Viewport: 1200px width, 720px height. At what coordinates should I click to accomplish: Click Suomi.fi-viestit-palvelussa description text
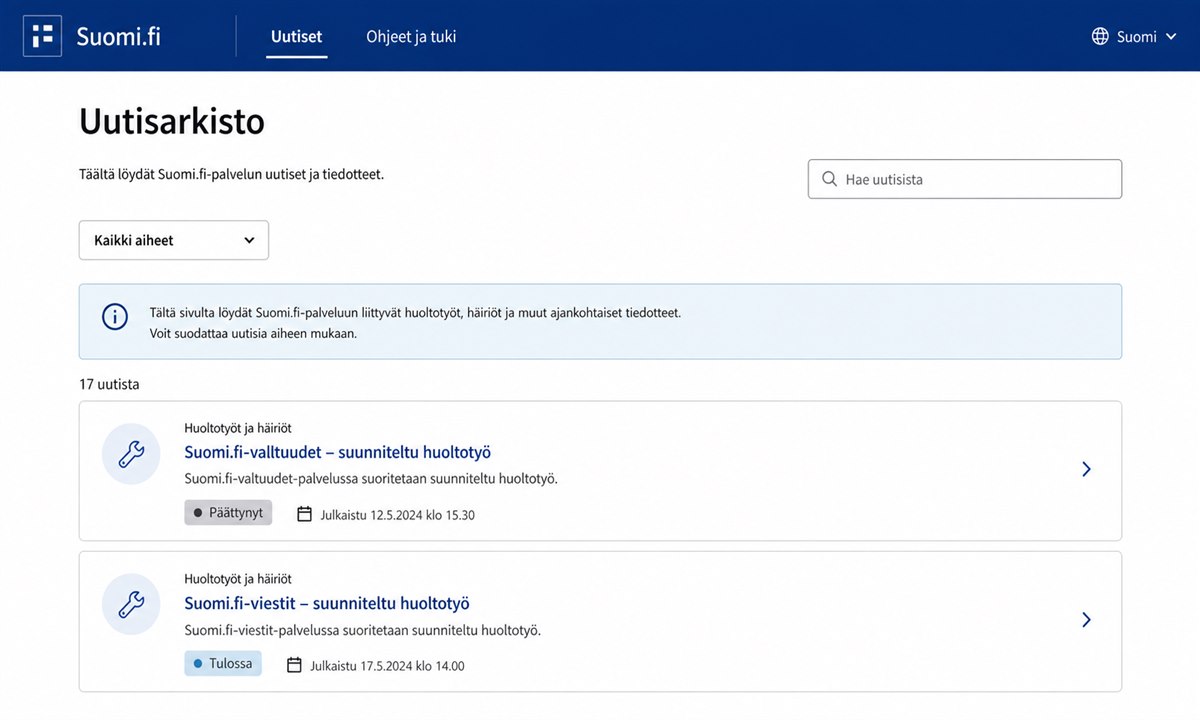(x=363, y=630)
